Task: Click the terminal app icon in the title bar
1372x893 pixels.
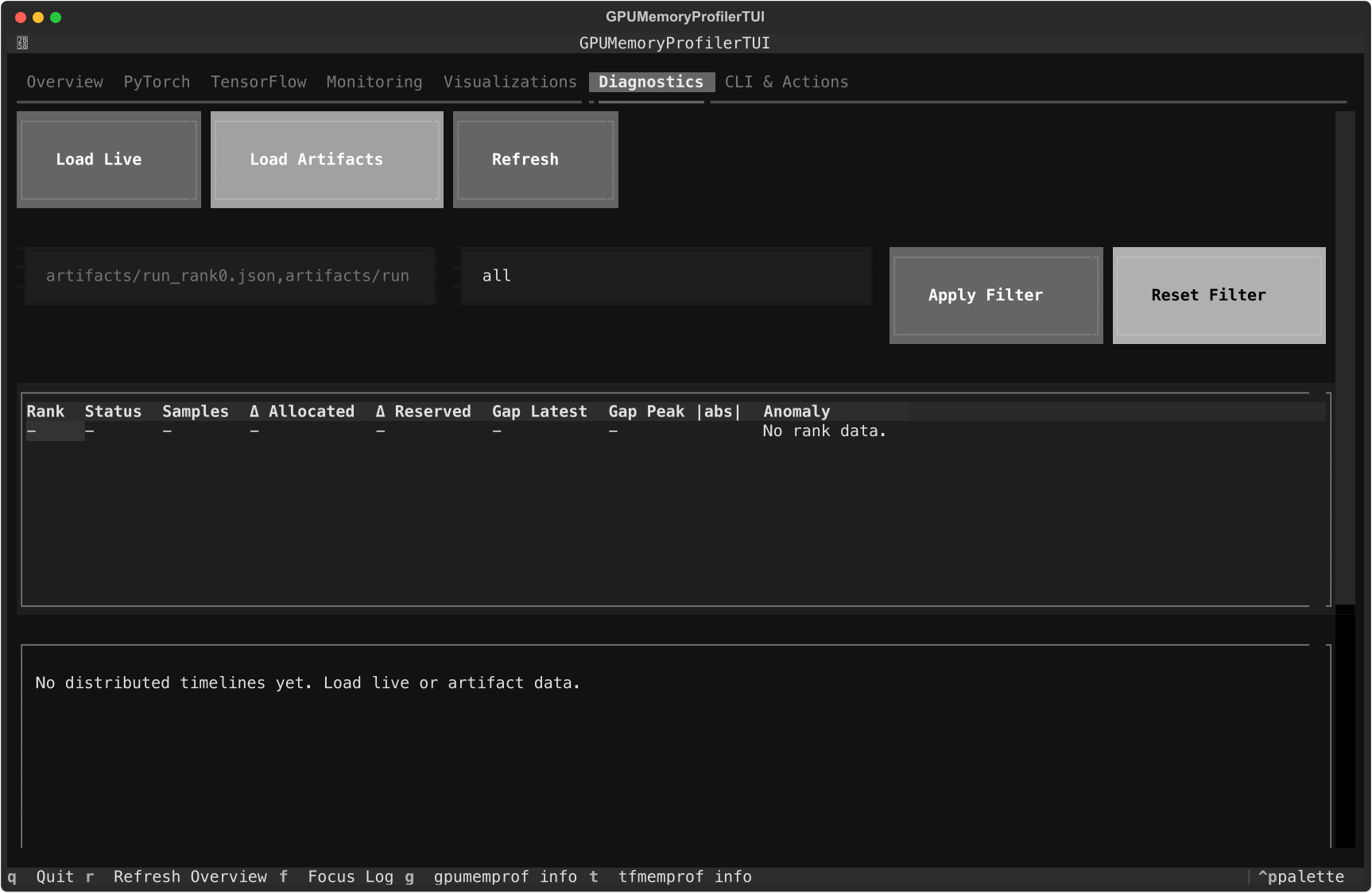Action: point(22,43)
